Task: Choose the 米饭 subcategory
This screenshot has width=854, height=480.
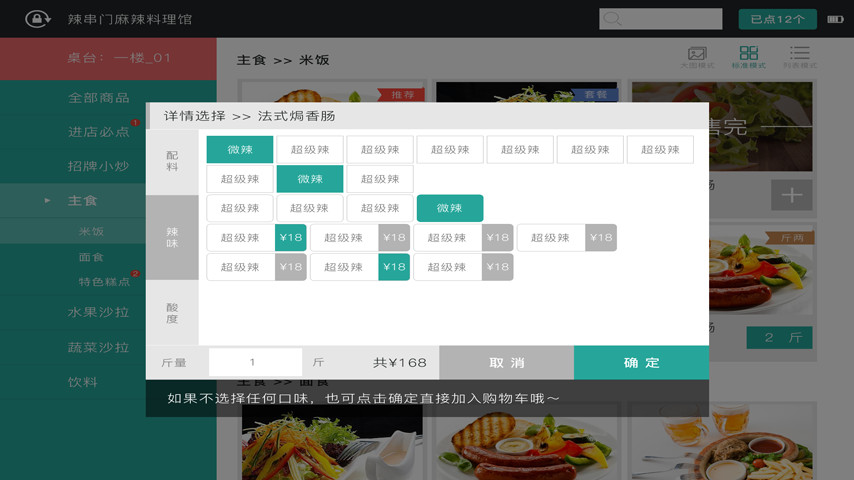Action: pos(91,231)
